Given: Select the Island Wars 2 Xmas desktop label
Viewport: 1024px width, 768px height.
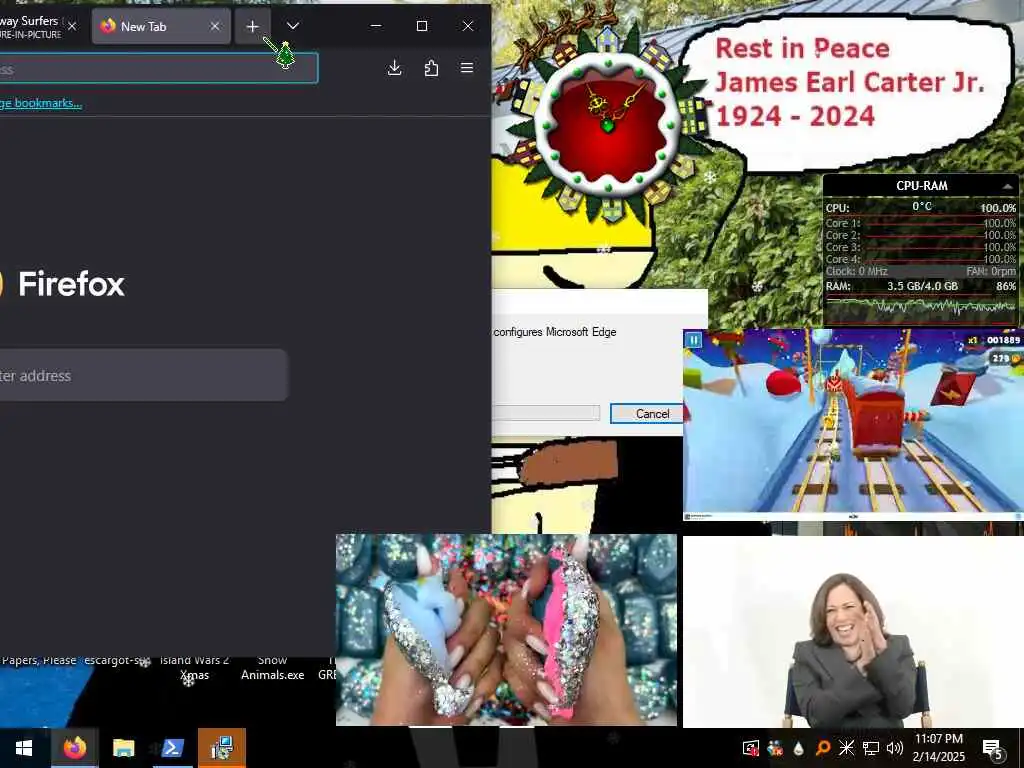Looking at the screenshot, I should pos(194,667).
